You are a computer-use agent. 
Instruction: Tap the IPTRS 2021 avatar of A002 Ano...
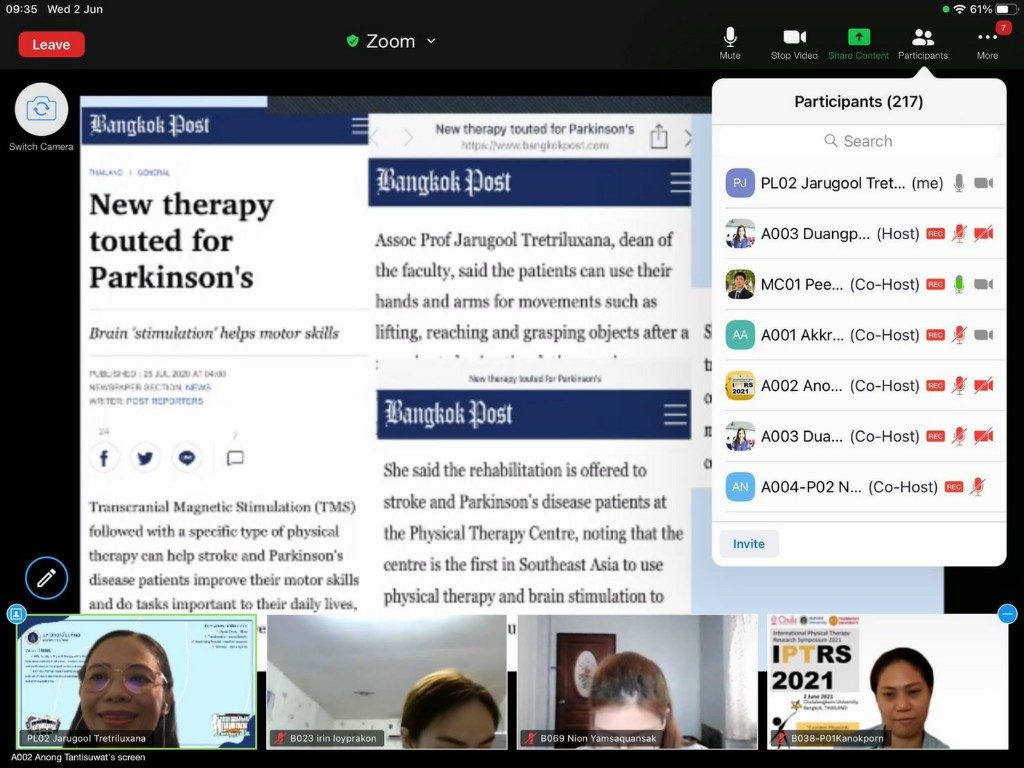740,385
